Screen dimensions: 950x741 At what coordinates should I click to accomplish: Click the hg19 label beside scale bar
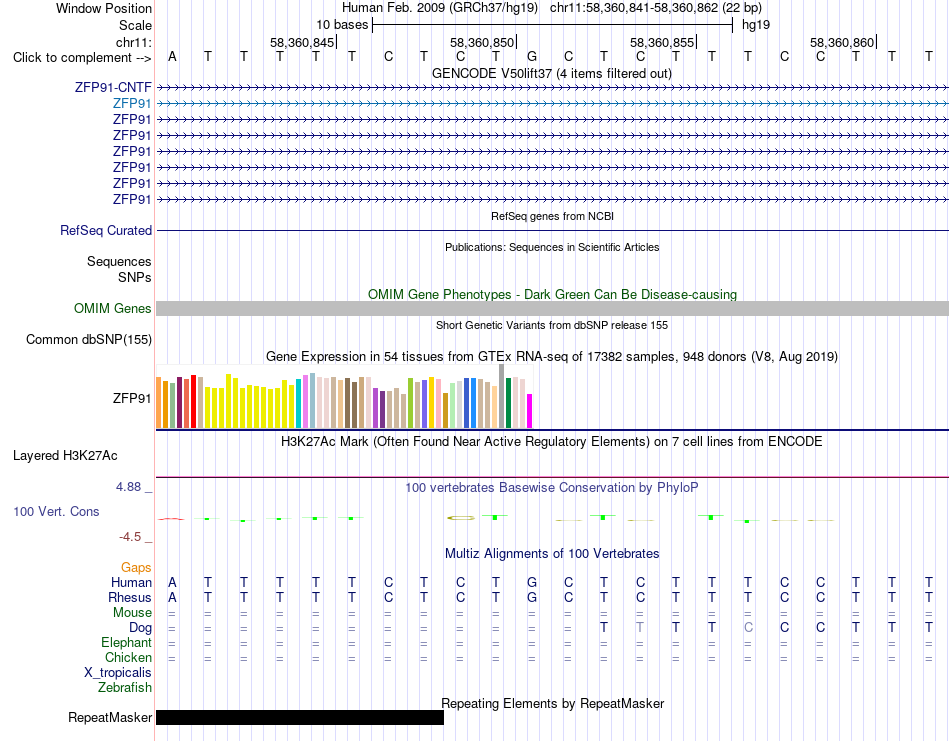[x=756, y=25]
